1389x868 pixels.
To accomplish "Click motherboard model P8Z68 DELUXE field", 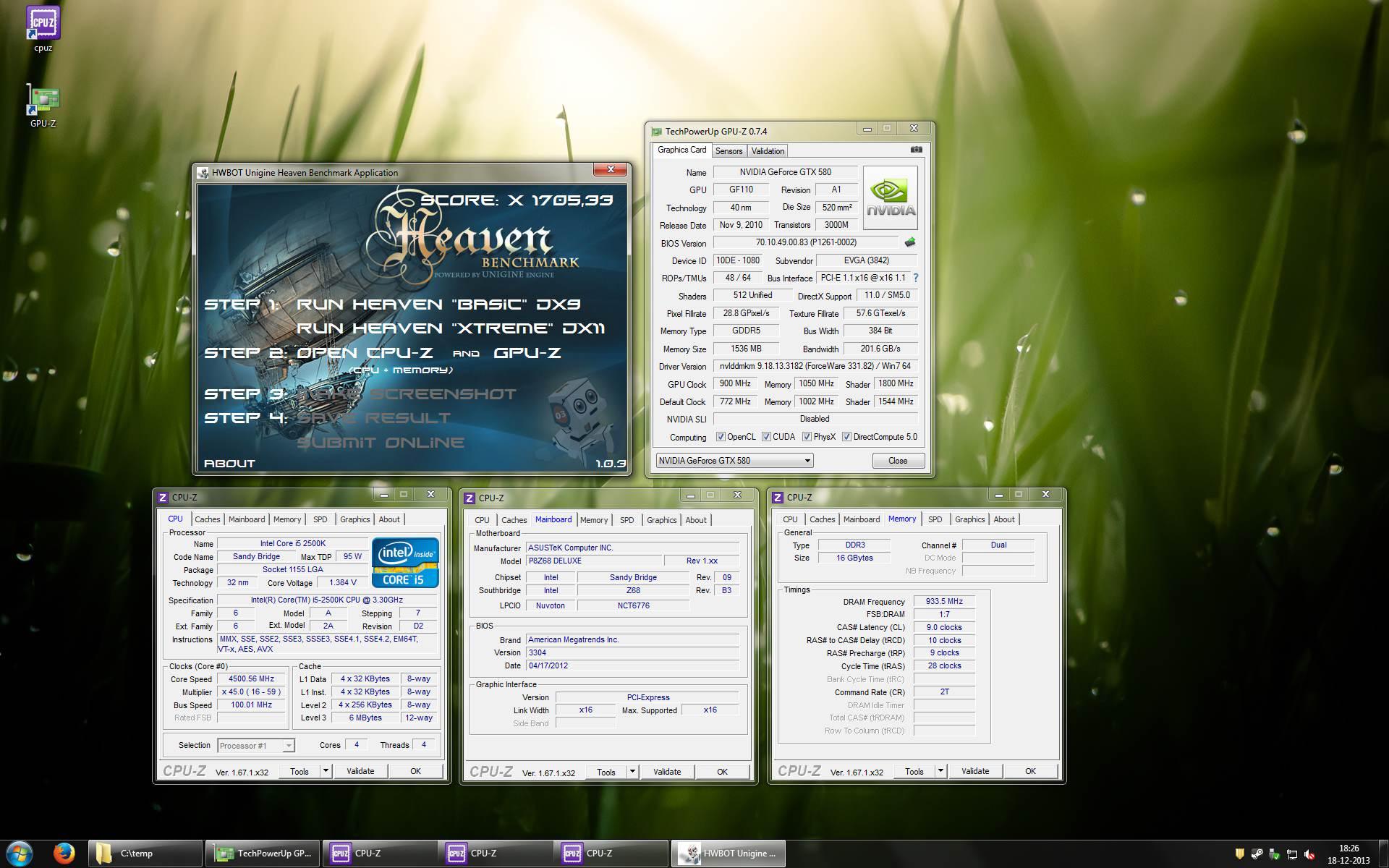I will coord(594,561).
